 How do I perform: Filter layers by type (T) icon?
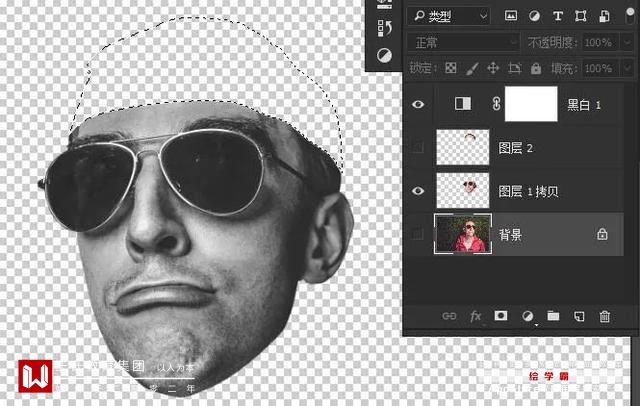pyautogui.click(x=558, y=16)
